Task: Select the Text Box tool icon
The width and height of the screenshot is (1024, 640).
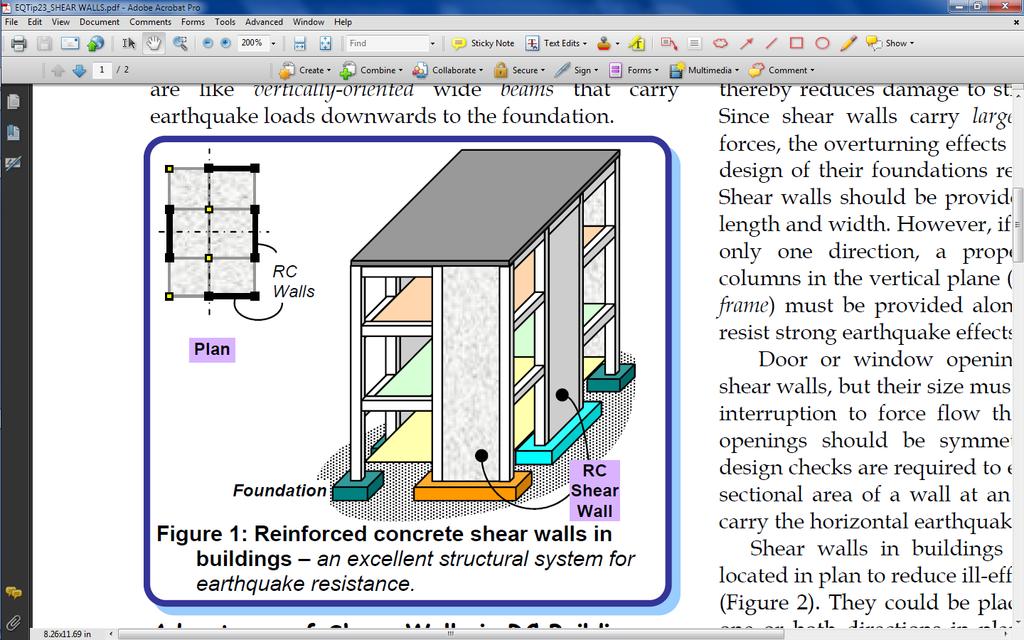Action: (x=694, y=44)
